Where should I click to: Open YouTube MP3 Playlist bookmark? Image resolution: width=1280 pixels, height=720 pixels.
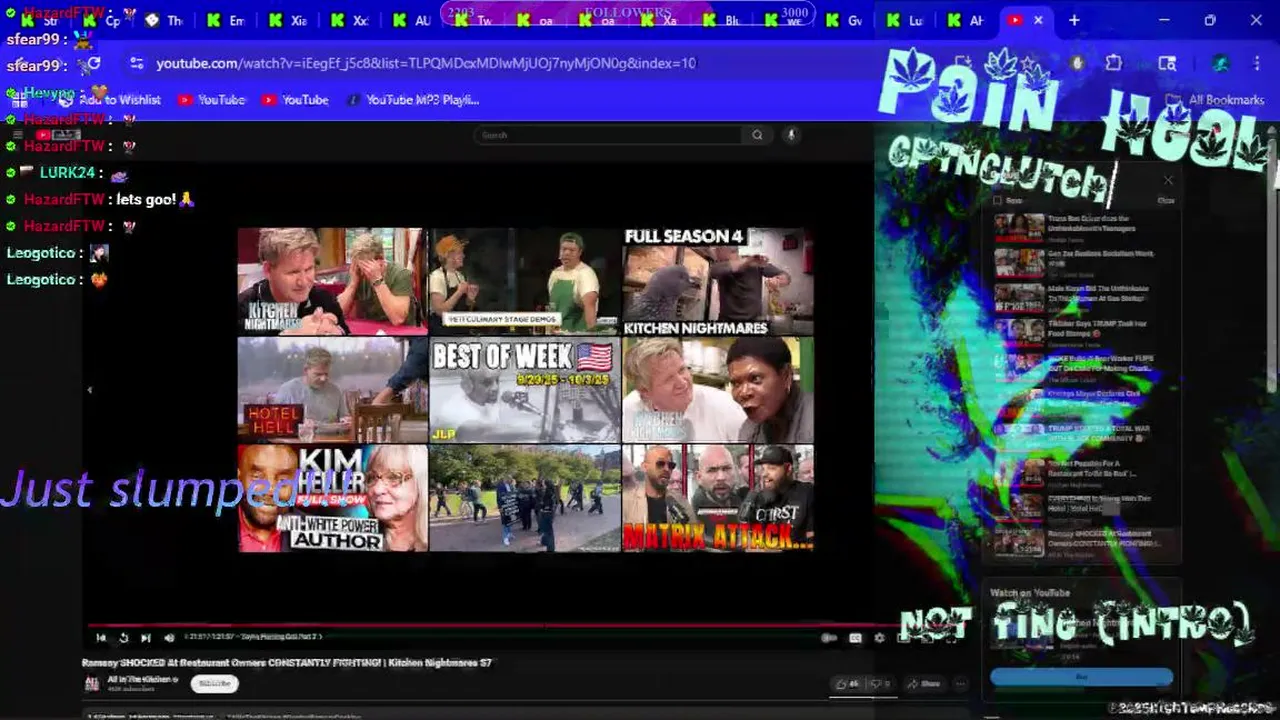tap(412, 100)
